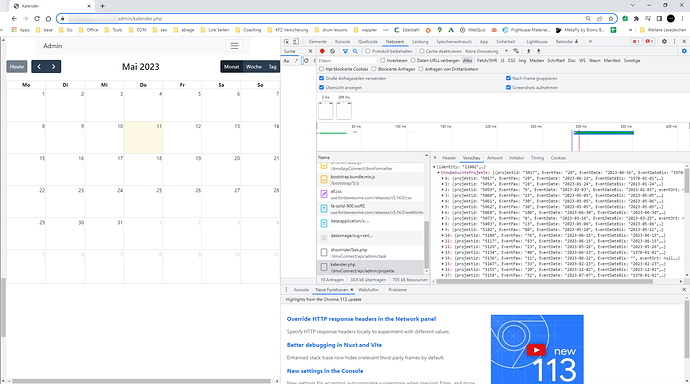The image size is (690, 384).
Task: Switch to Elemente panel tab
Action: point(318,41)
